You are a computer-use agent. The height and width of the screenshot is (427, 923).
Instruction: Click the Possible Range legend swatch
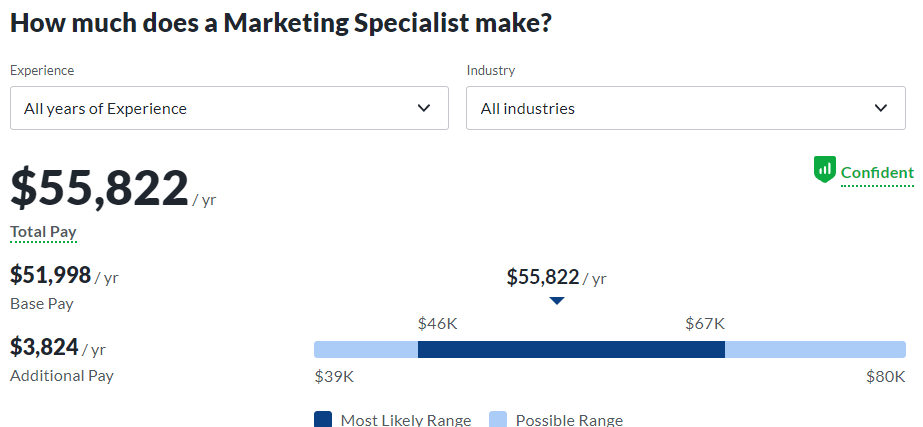point(498,419)
